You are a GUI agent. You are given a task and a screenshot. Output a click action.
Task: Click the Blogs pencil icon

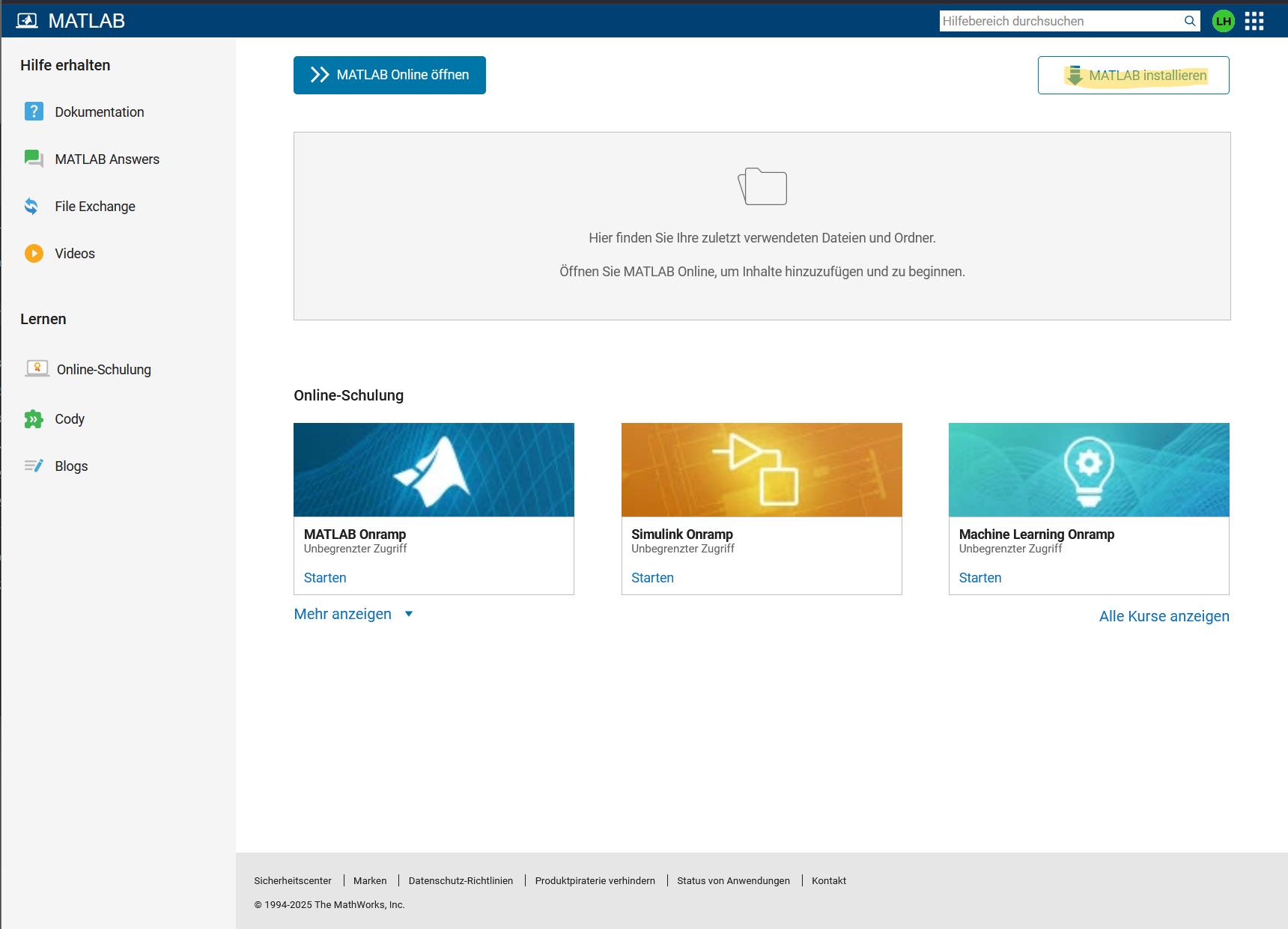coord(34,466)
